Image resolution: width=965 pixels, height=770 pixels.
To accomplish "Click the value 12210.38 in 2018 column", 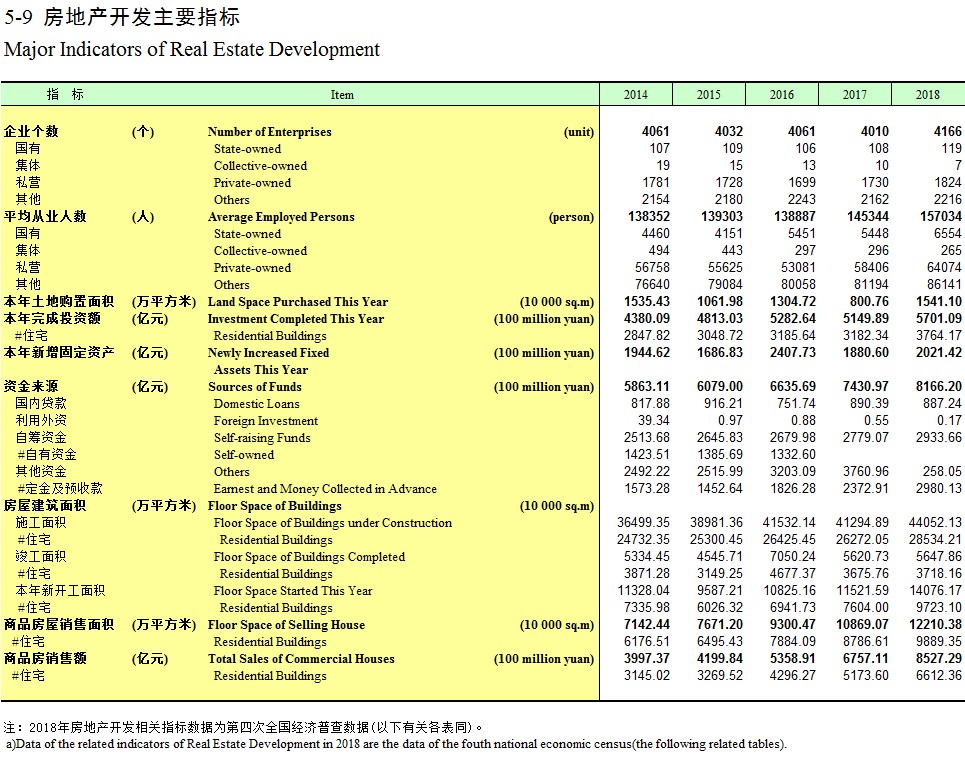I will (x=935, y=624).
